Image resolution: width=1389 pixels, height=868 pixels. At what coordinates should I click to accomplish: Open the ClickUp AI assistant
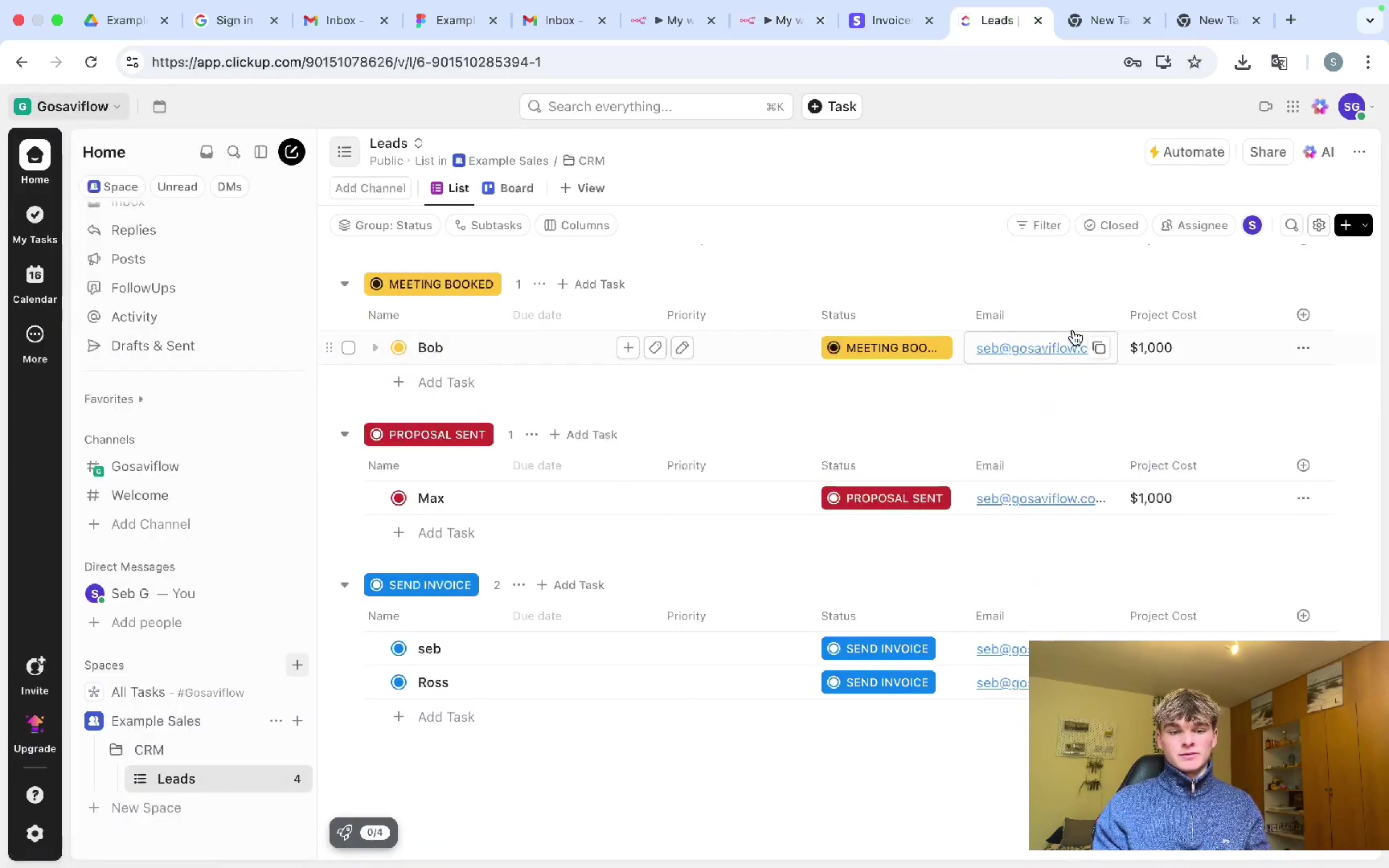point(1319,152)
